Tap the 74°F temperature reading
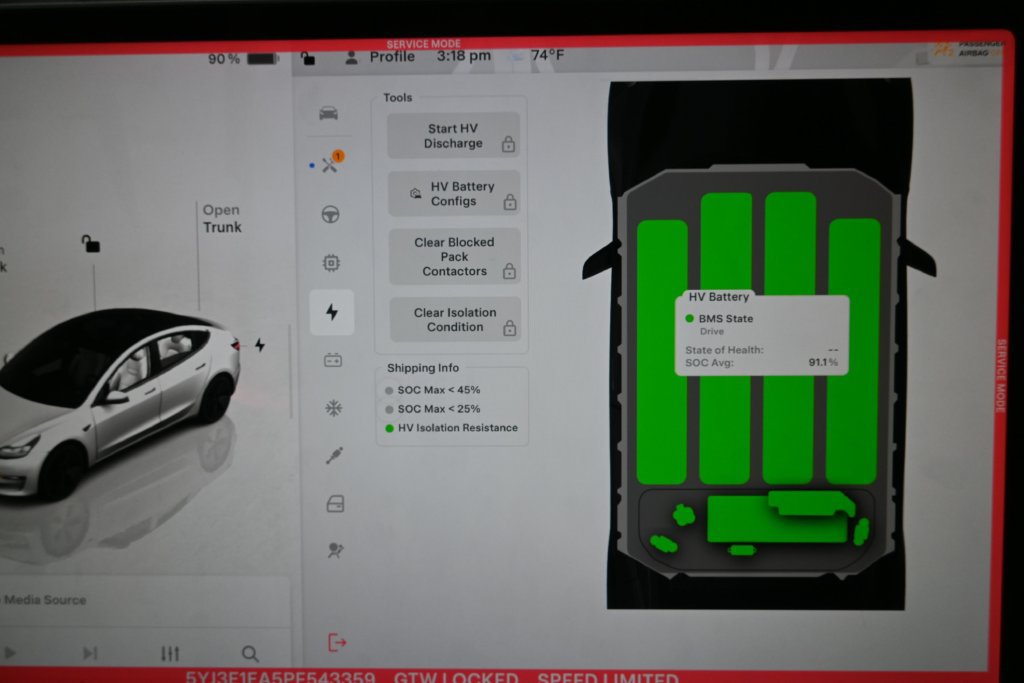Screen dimensions: 1024x683 [547, 56]
